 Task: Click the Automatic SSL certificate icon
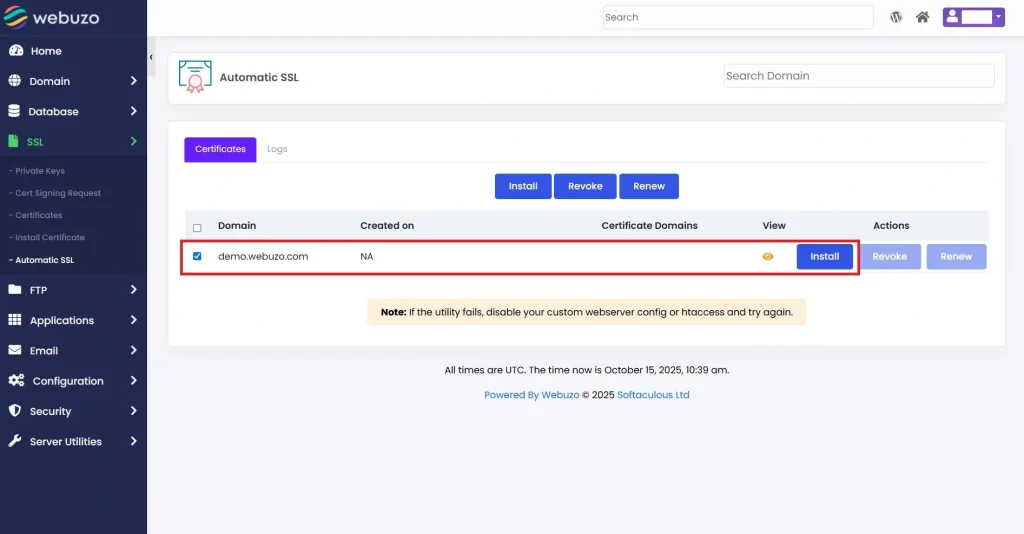pyautogui.click(x=195, y=77)
